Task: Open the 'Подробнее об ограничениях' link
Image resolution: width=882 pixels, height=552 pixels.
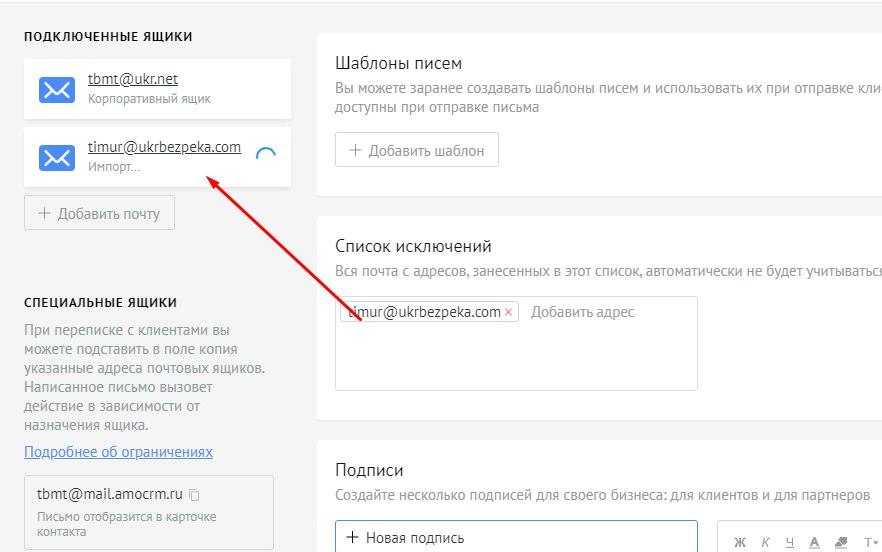Action: click(118, 452)
